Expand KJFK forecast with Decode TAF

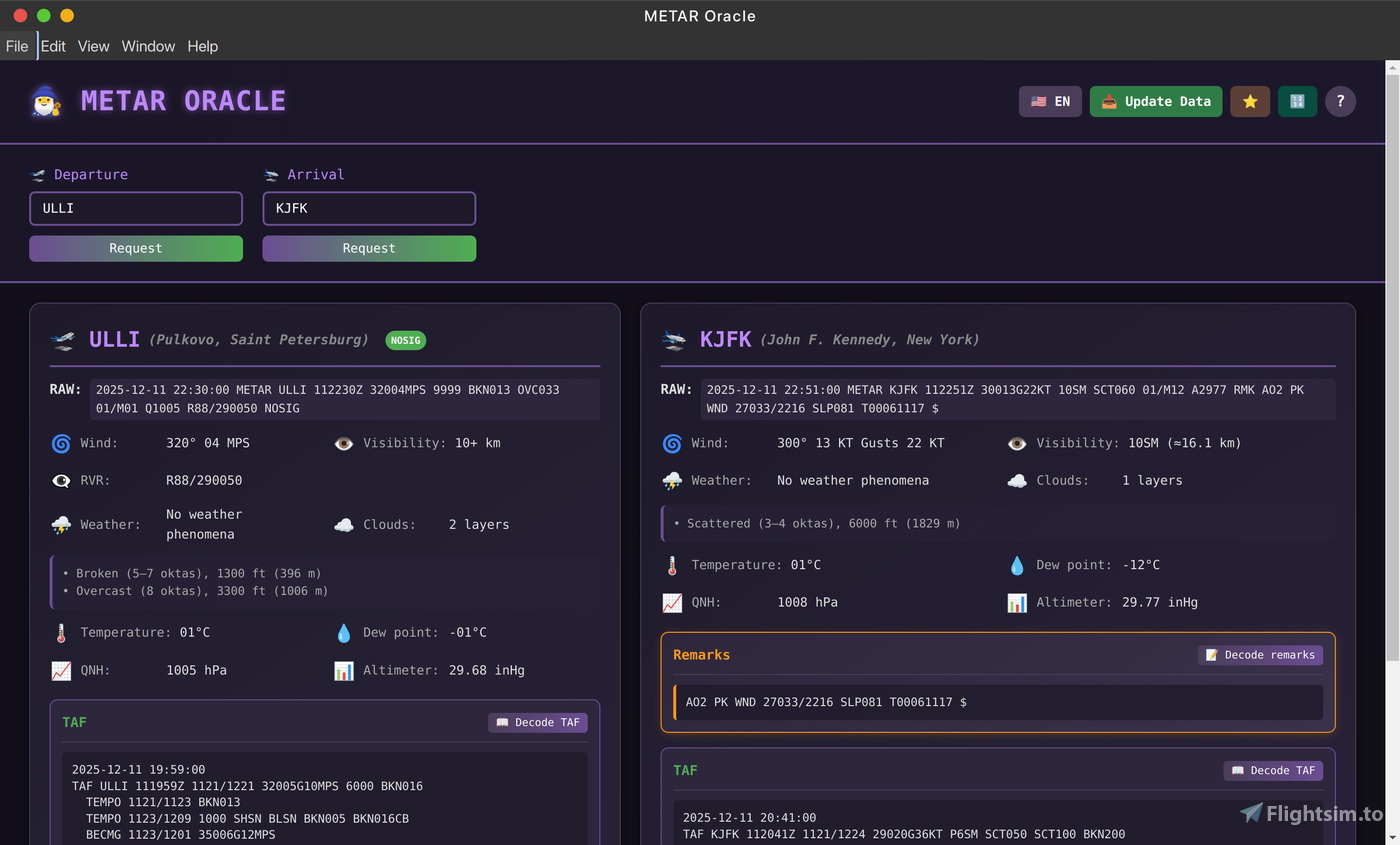(1272, 770)
